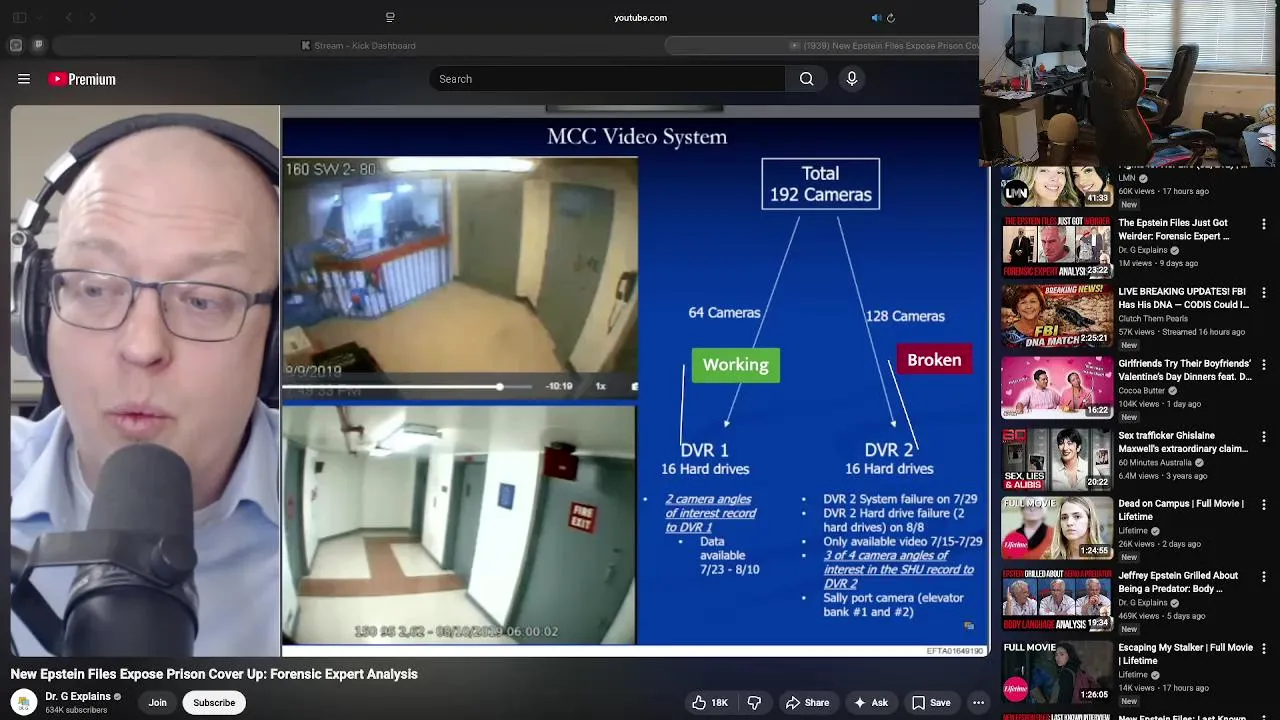Subscribe to Dr. G Explains
This screenshot has height=720, width=1280.
coord(214,703)
